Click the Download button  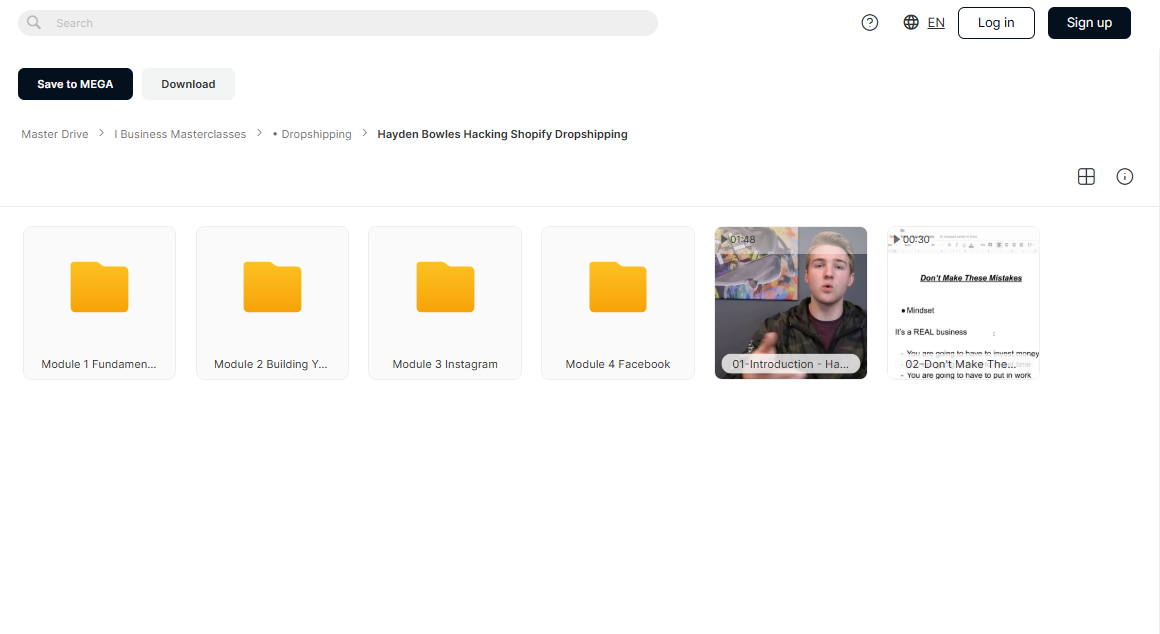[189, 84]
